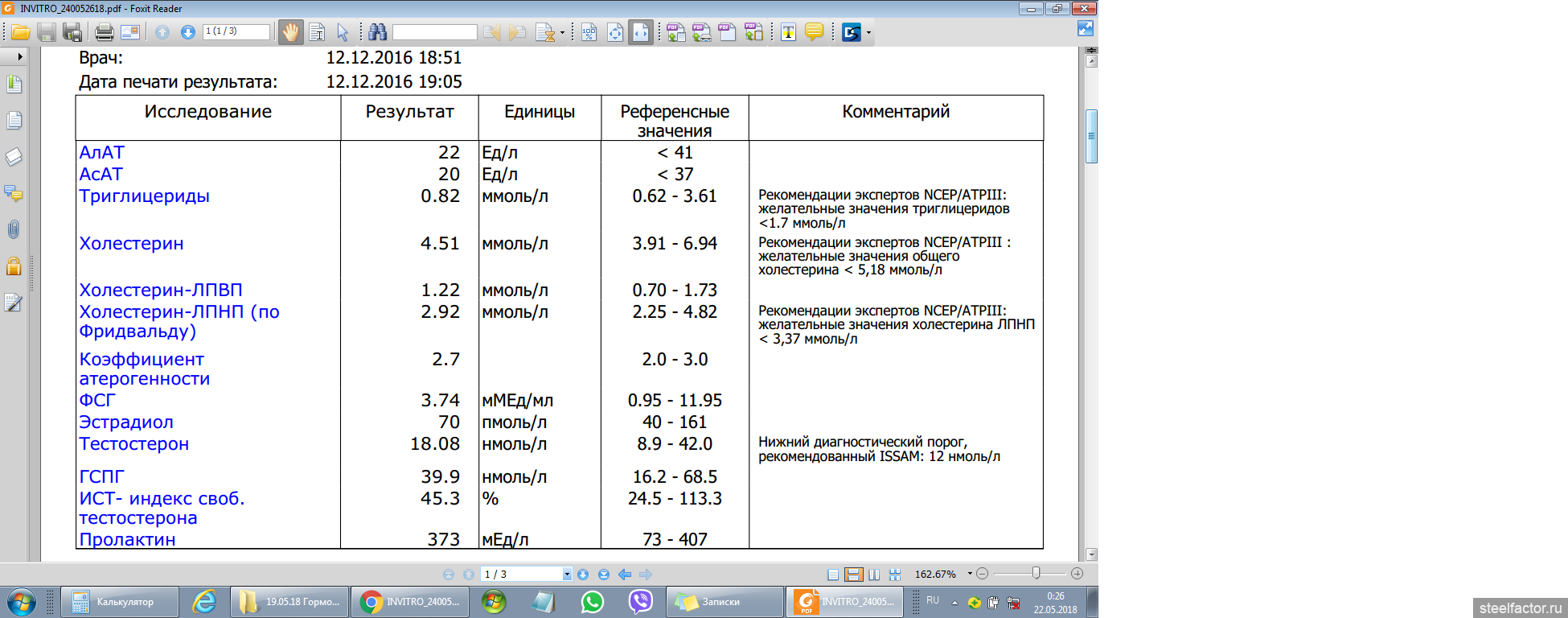Click result value 18.08
This screenshot has height=618, width=1568.
click(x=435, y=443)
